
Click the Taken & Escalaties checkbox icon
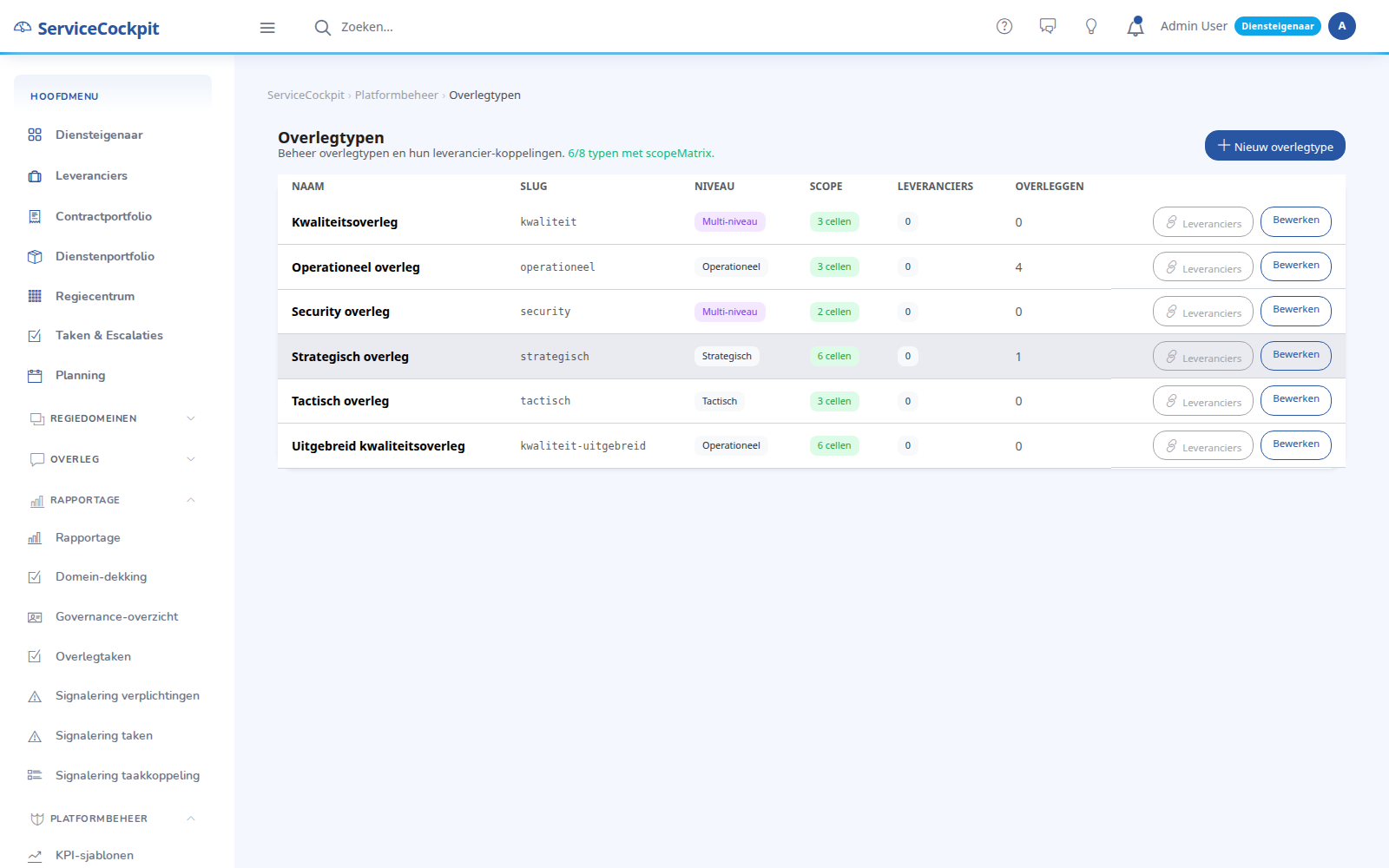click(x=35, y=336)
